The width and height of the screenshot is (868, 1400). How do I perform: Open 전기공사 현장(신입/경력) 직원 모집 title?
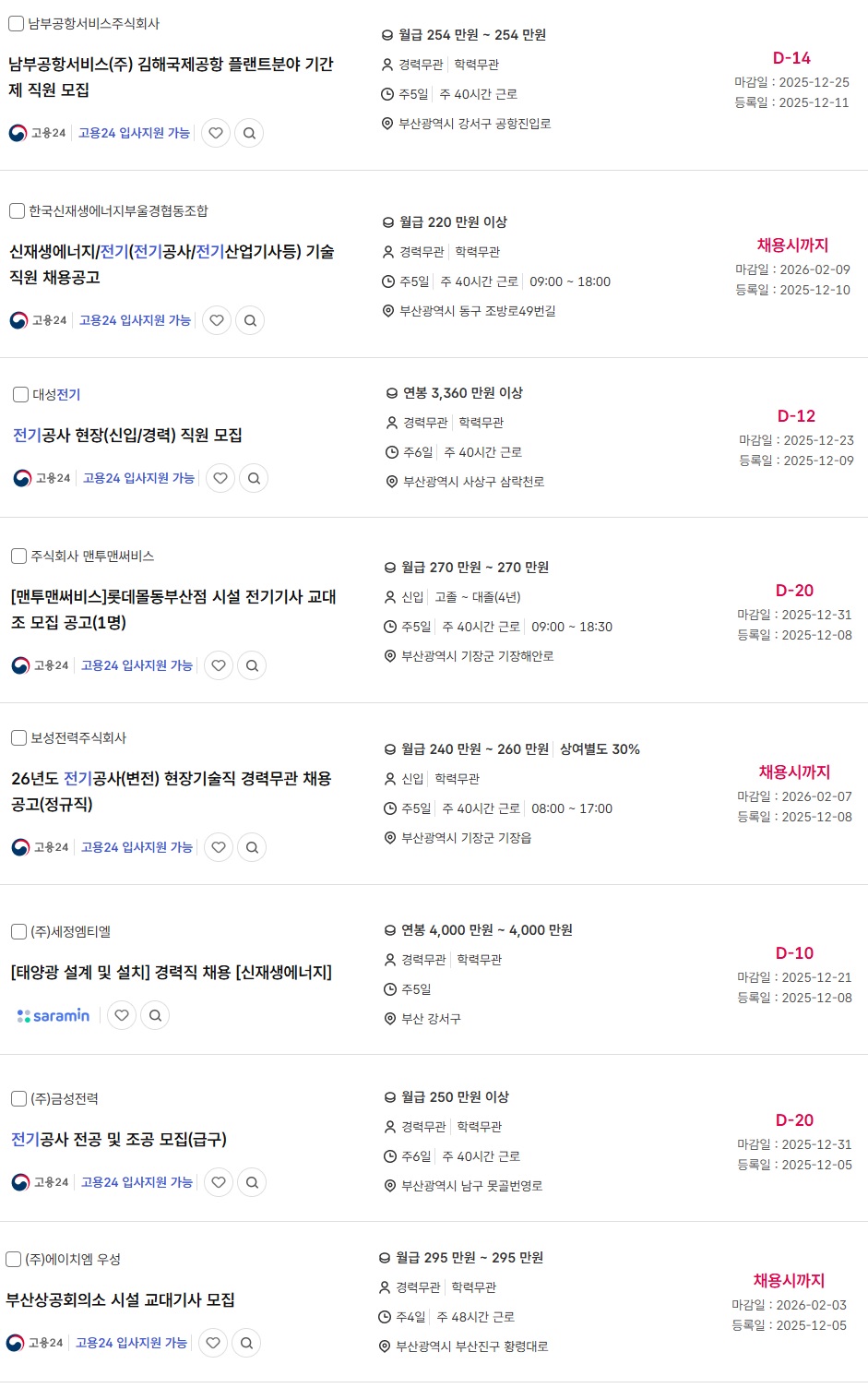pyautogui.click(x=127, y=435)
